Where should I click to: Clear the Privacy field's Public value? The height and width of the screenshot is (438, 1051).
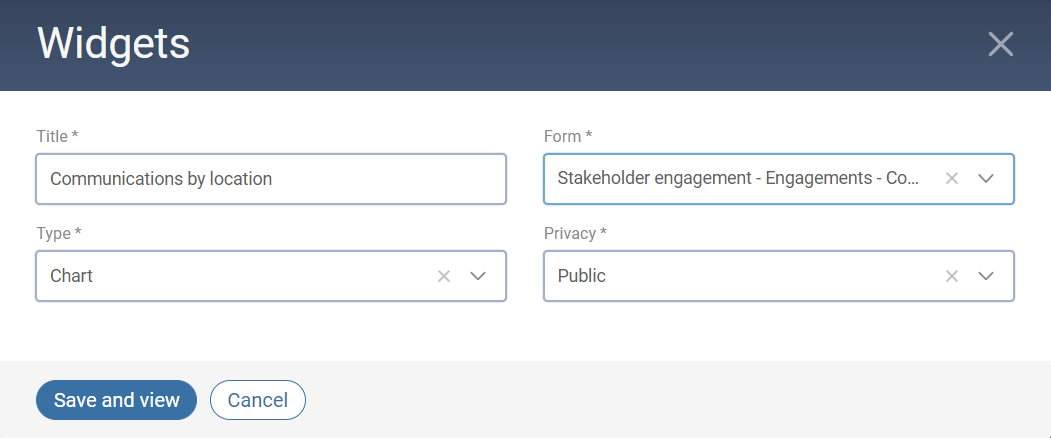(x=952, y=276)
